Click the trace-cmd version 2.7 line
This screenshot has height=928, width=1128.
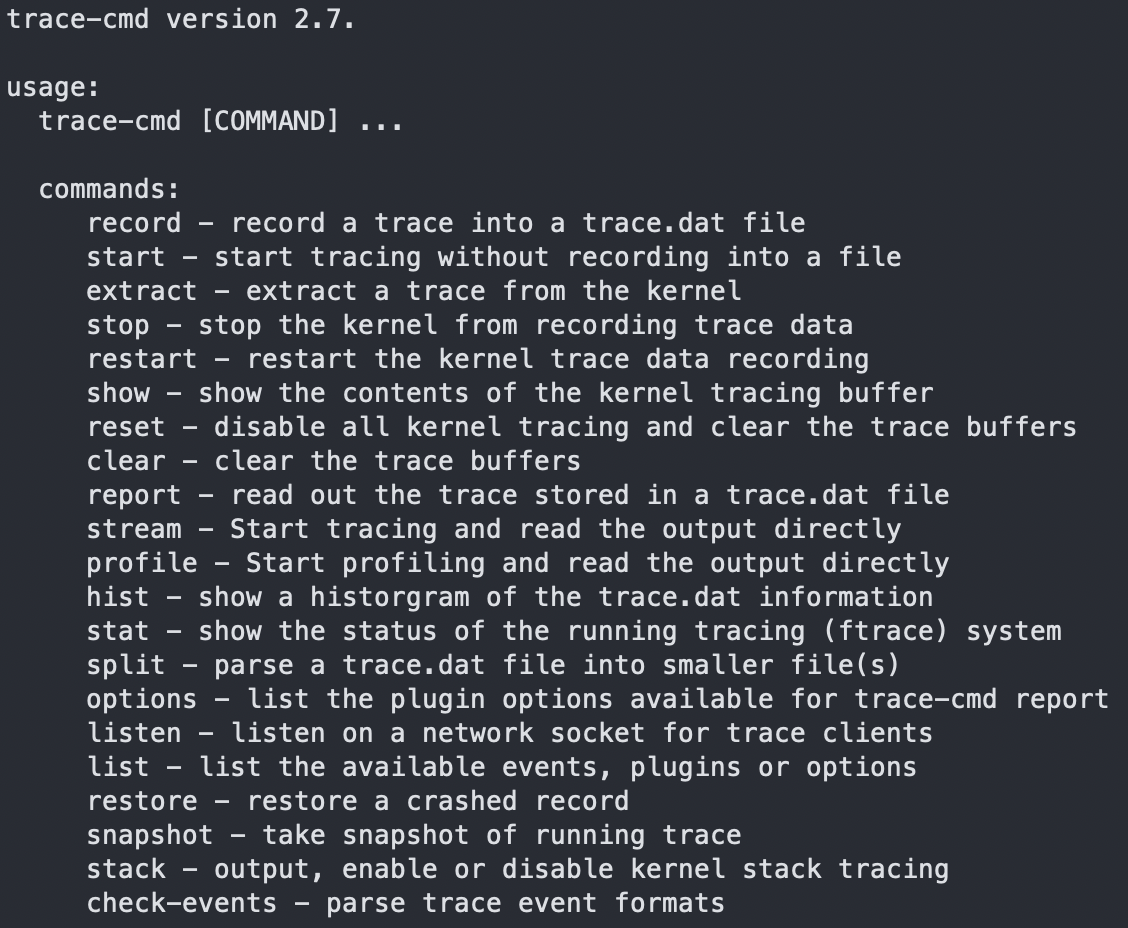point(180,19)
